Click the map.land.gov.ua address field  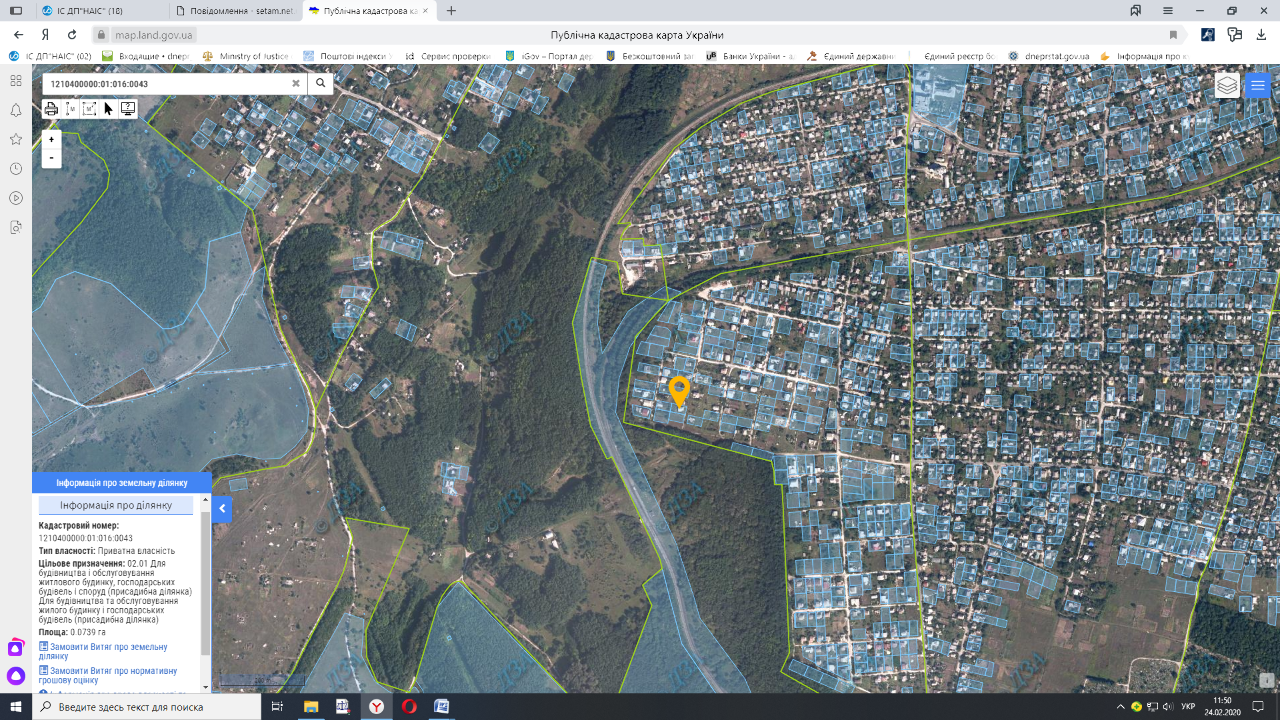click(153, 34)
